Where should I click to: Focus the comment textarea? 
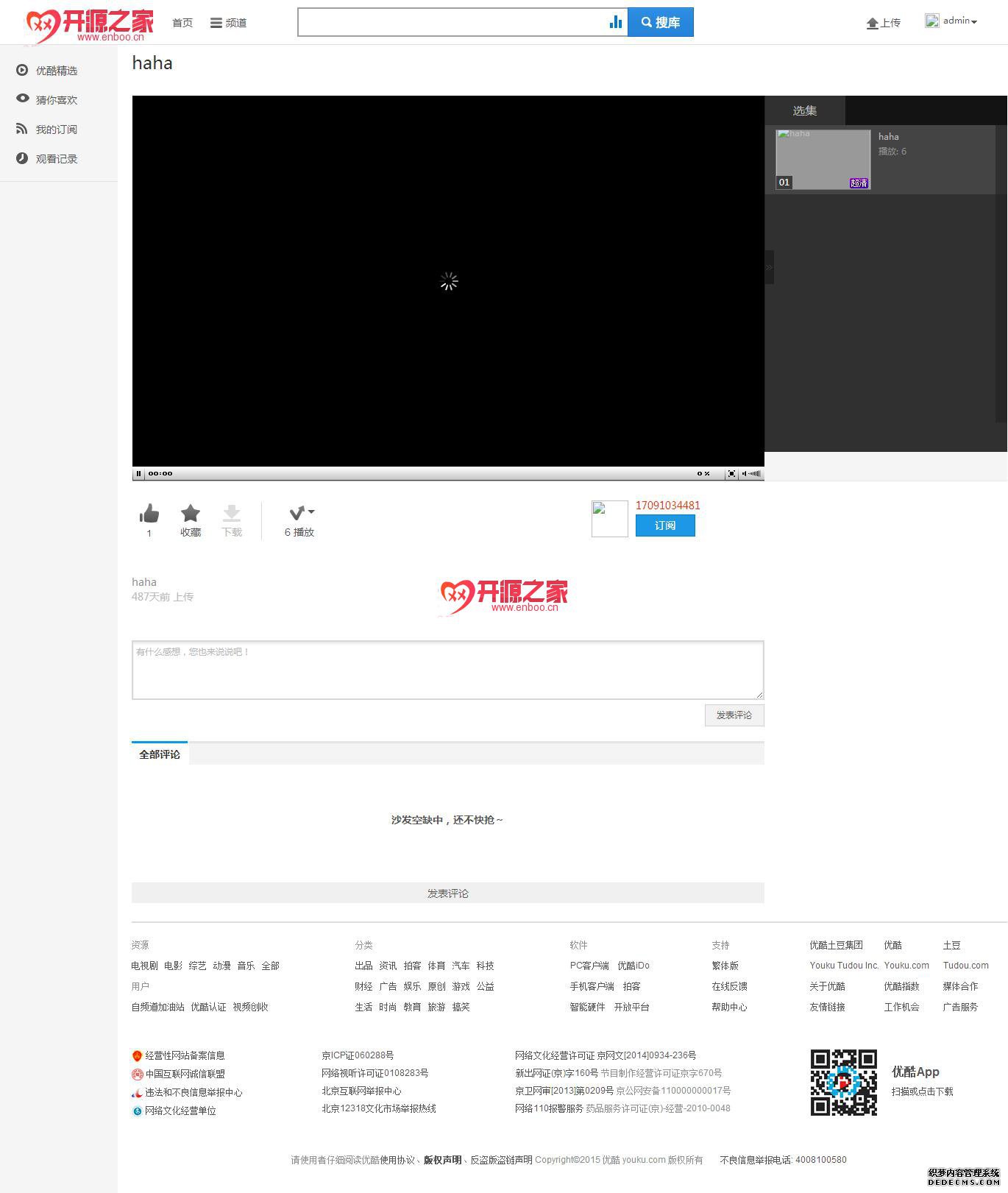click(x=448, y=670)
